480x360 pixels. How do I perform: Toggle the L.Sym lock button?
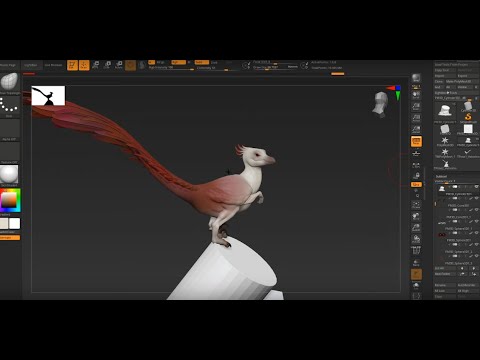point(416,176)
